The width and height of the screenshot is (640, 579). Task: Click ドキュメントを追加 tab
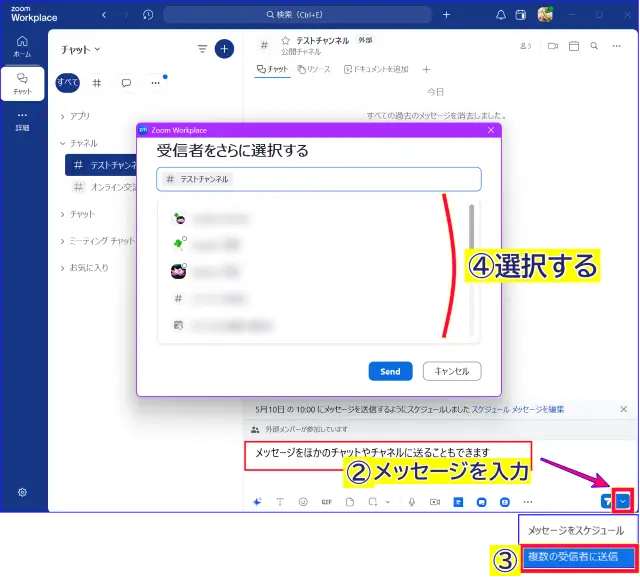pyautogui.click(x=376, y=69)
